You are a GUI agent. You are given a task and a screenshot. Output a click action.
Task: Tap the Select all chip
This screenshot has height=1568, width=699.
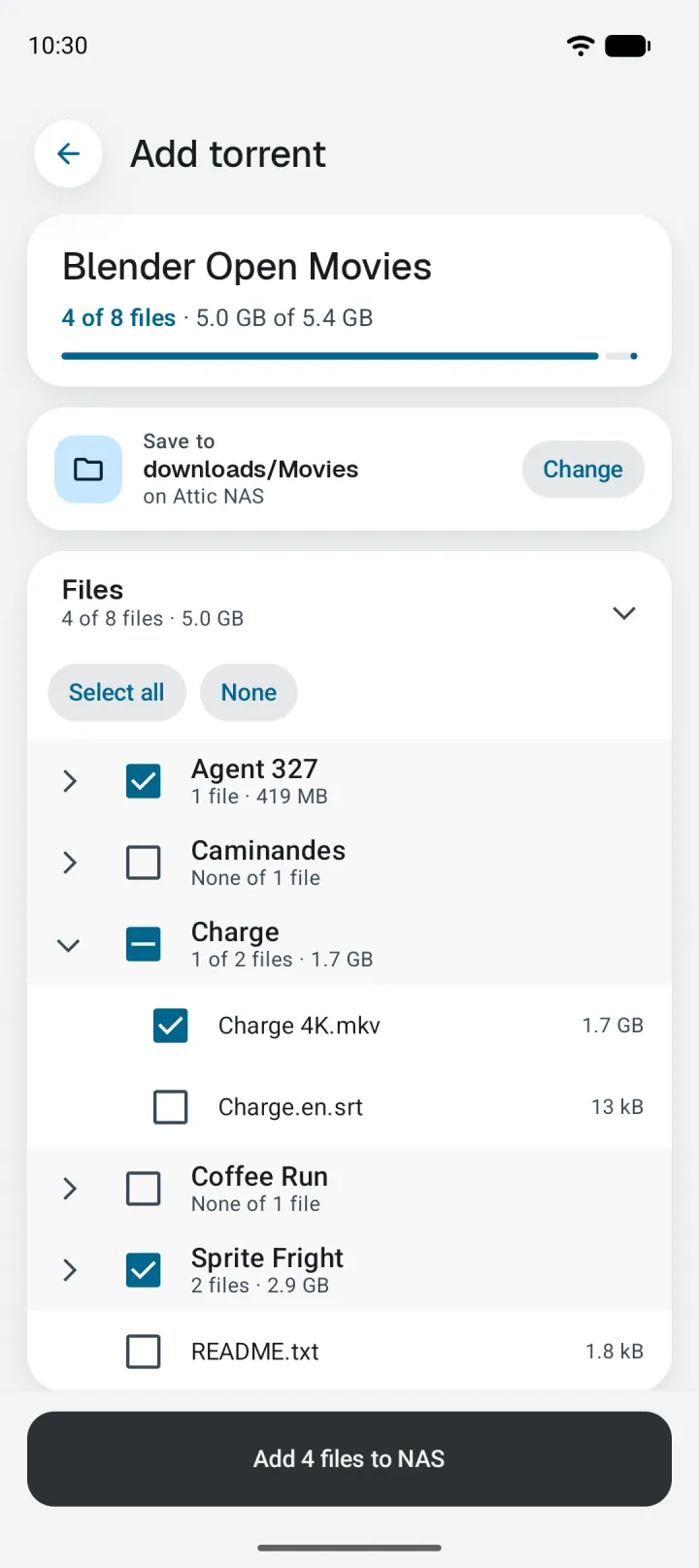(116, 693)
